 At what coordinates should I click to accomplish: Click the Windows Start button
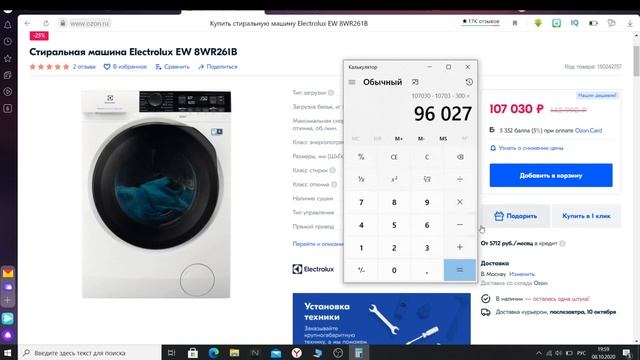[x=8, y=353]
